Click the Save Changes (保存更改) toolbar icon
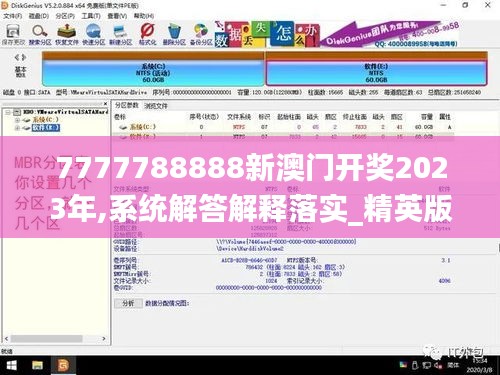The height and width of the screenshot is (375, 500). pyautogui.click(x=13, y=34)
